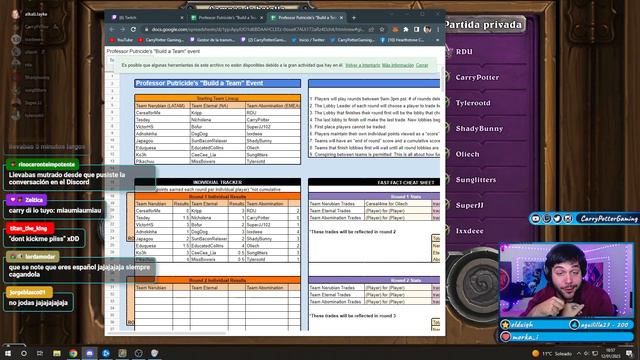Image resolution: width=640 pixels, height=360 pixels.
Task: Open the Windows notification center icon
Action: (x=629, y=353)
